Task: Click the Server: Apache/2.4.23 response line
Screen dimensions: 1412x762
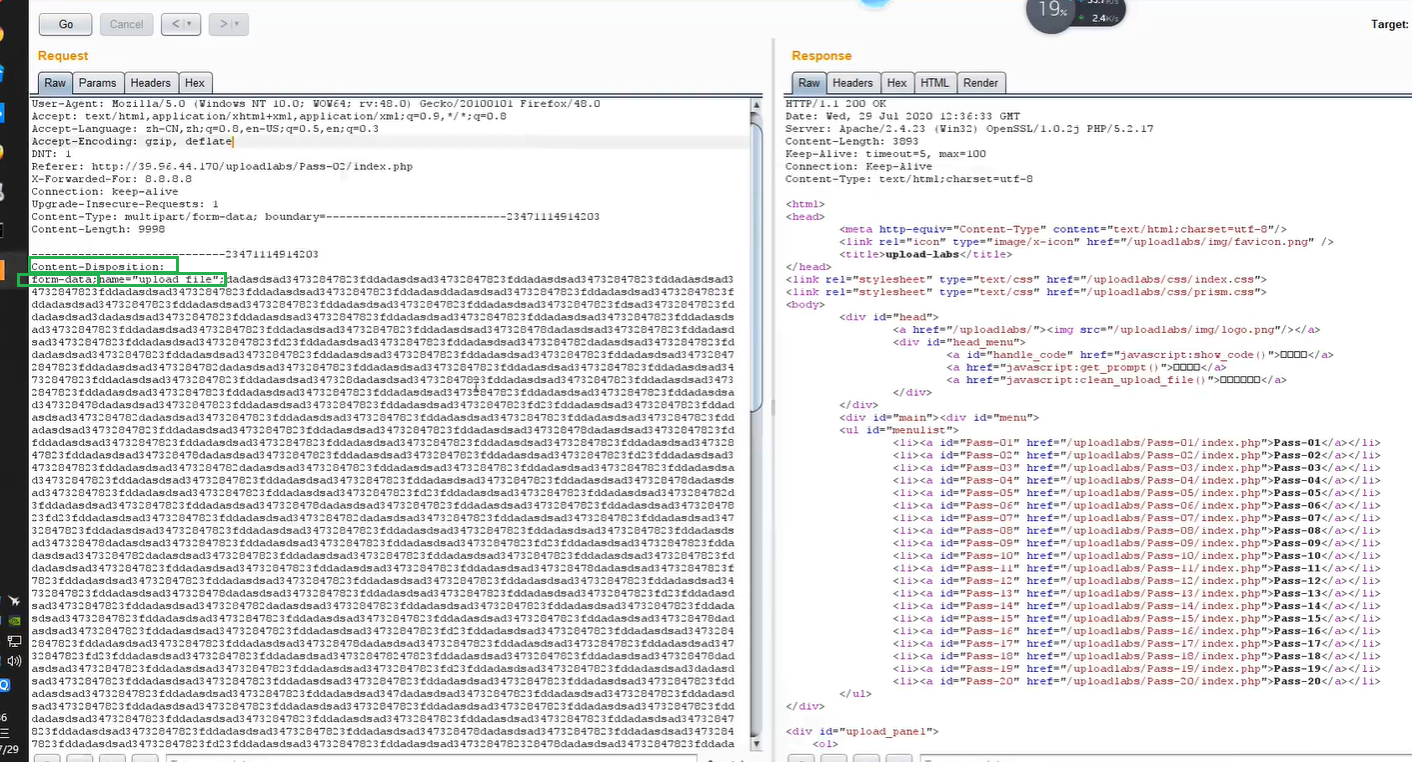Action: 969,129
